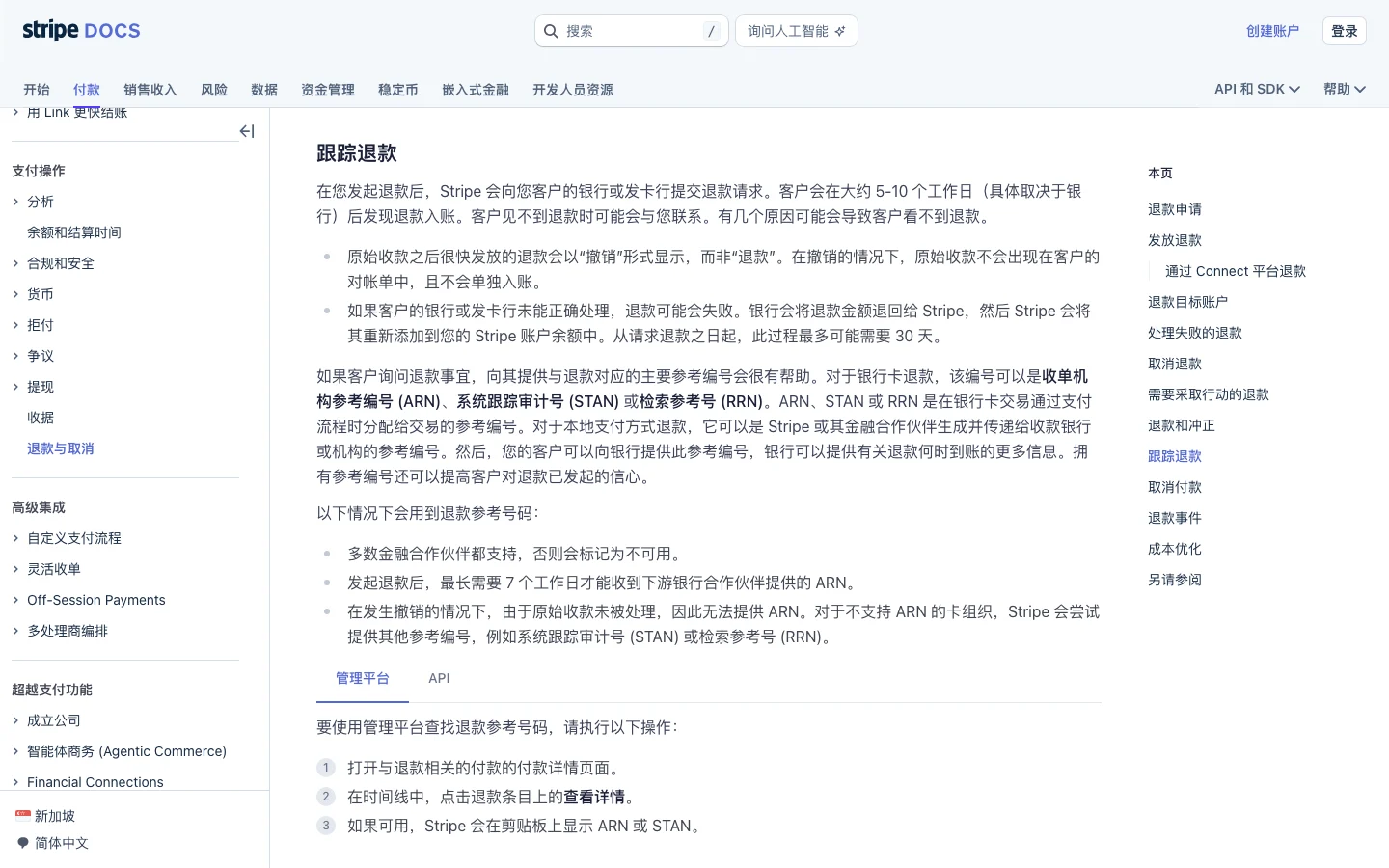Open the 风险 nav tab
Image resolution: width=1389 pixels, height=868 pixels.
[x=214, y=90]
